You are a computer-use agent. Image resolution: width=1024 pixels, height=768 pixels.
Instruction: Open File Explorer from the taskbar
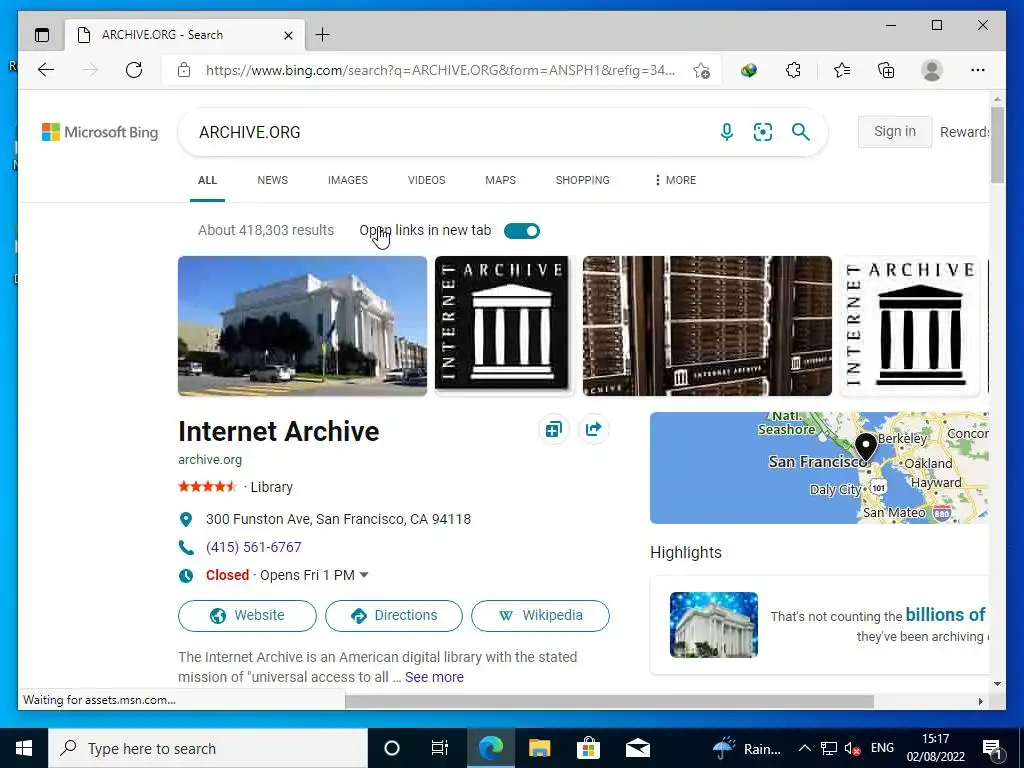539,748
